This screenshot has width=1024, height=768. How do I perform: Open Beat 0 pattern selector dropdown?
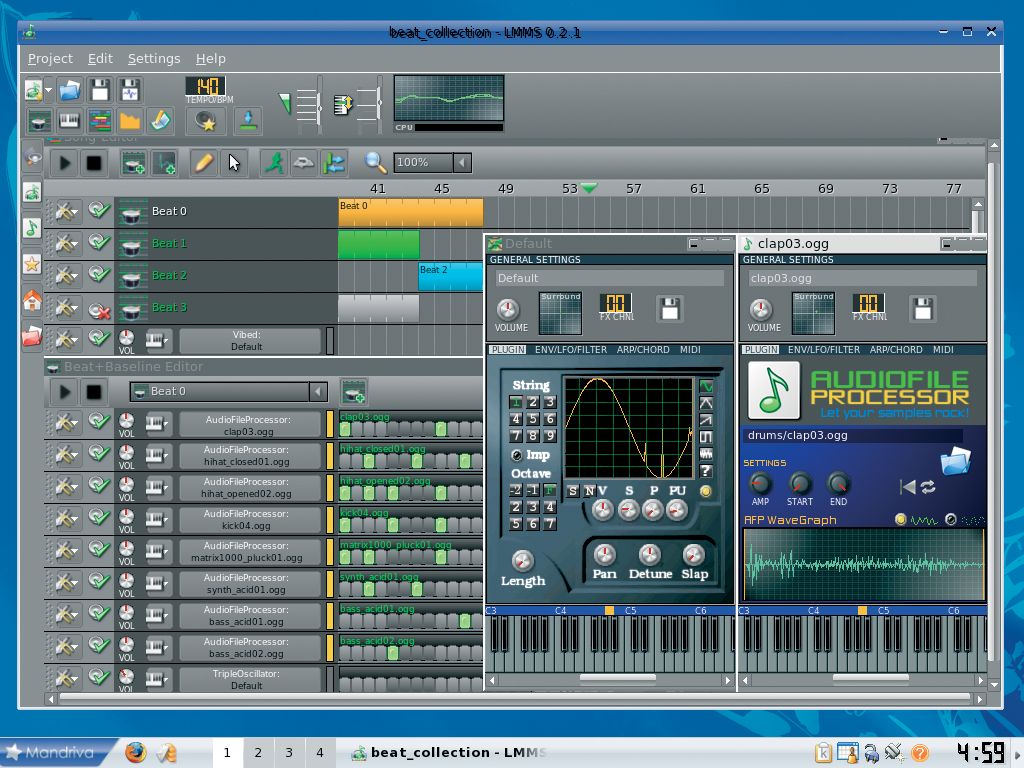coord(318,391)
